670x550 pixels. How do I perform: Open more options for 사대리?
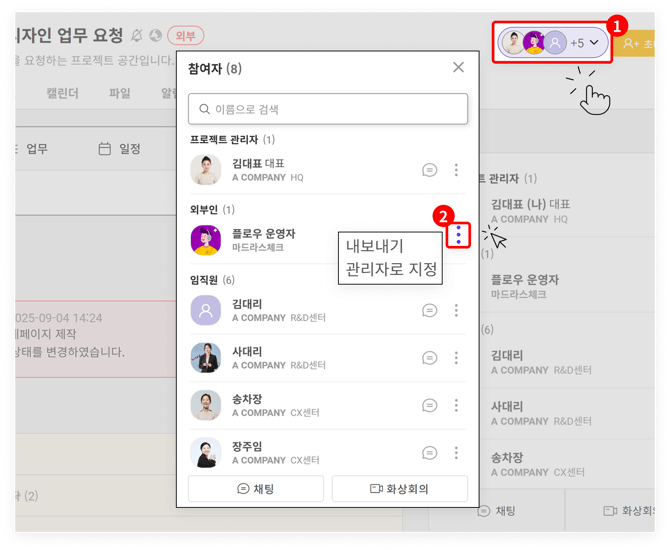pos(457,358)
